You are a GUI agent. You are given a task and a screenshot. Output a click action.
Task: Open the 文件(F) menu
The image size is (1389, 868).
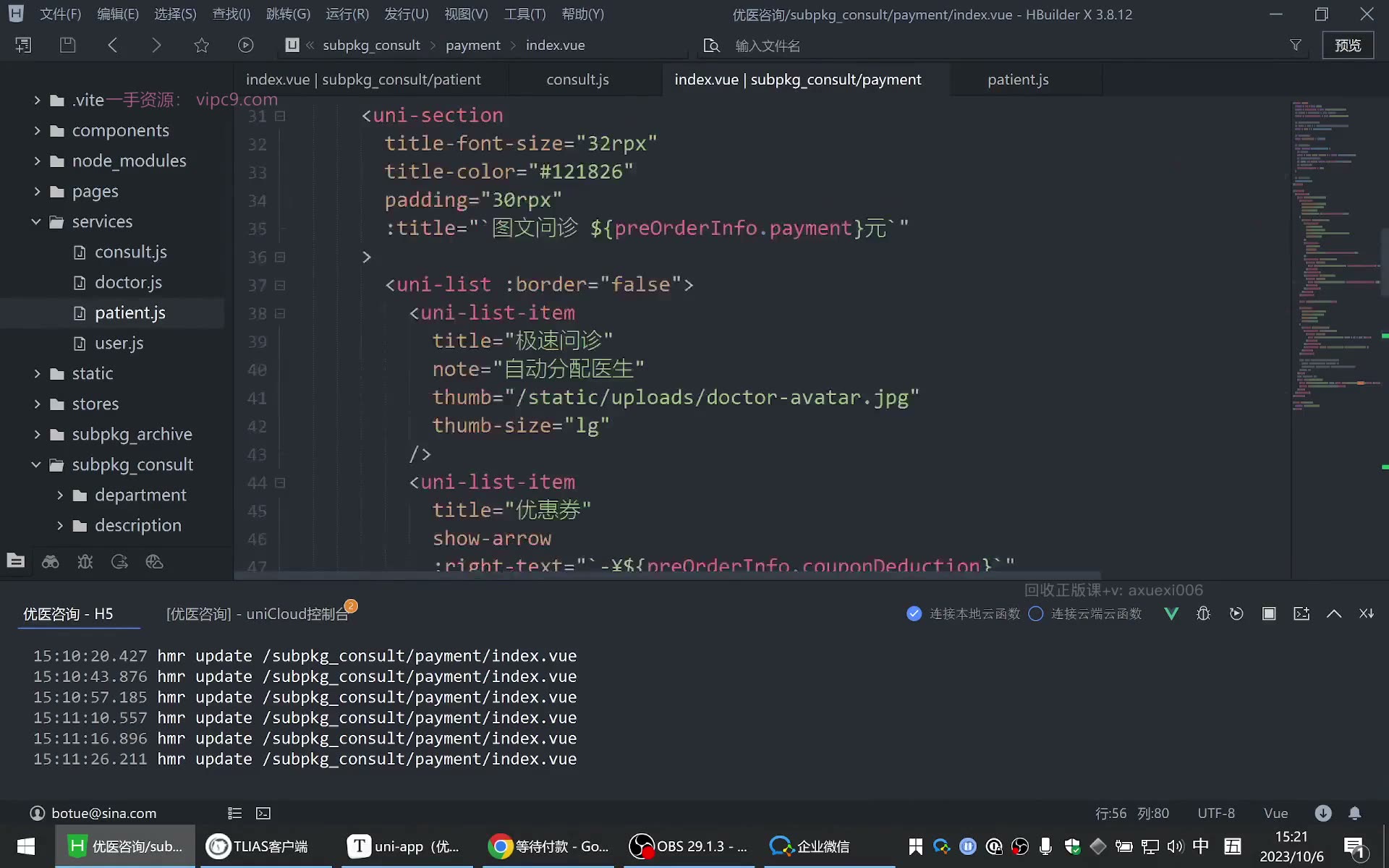click(60, 14)
